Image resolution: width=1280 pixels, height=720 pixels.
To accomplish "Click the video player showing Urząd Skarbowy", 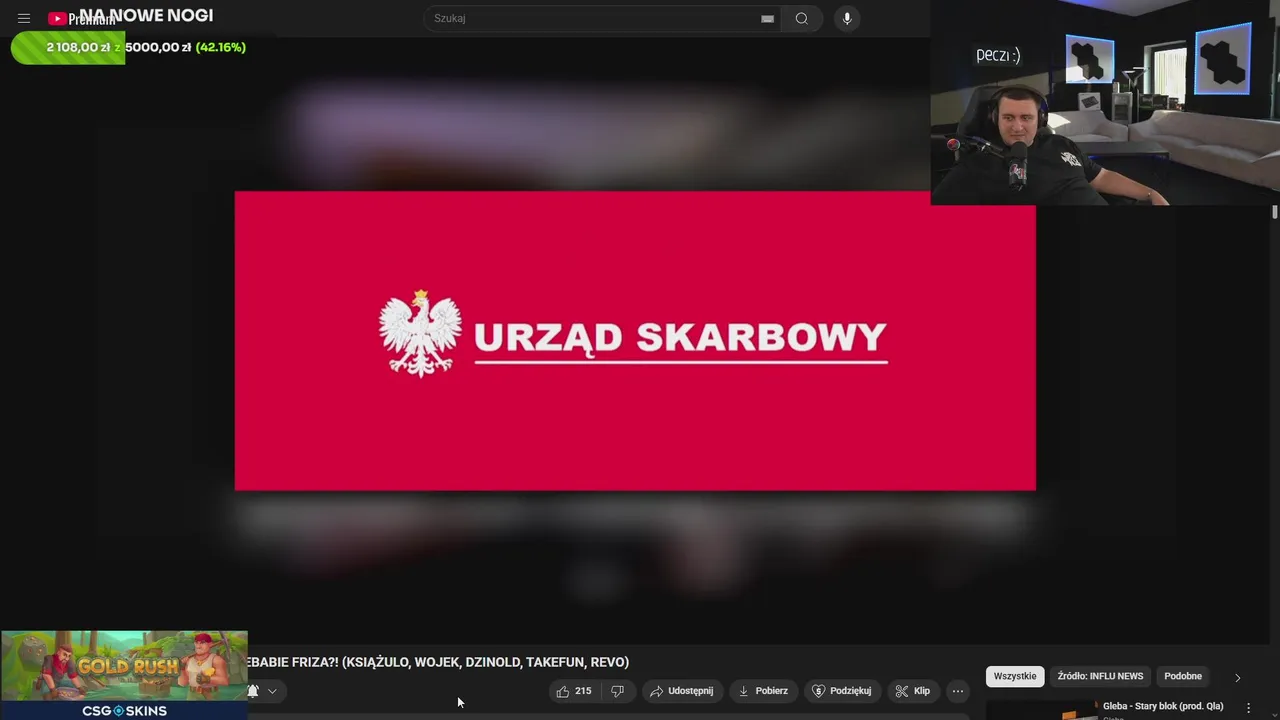I will [x=635, y=340].
